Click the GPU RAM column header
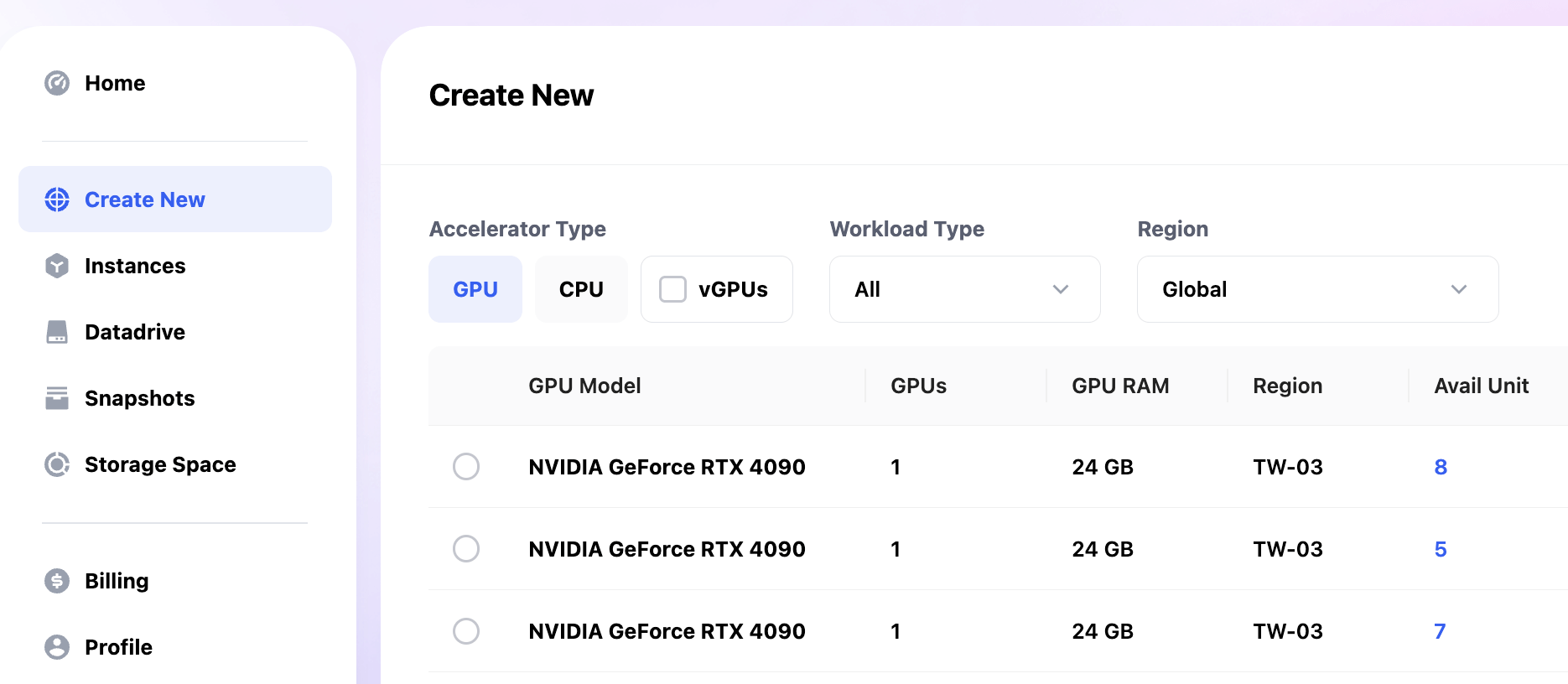The height and width of the screenshot is (684, 1568). tap(1120, 386)
